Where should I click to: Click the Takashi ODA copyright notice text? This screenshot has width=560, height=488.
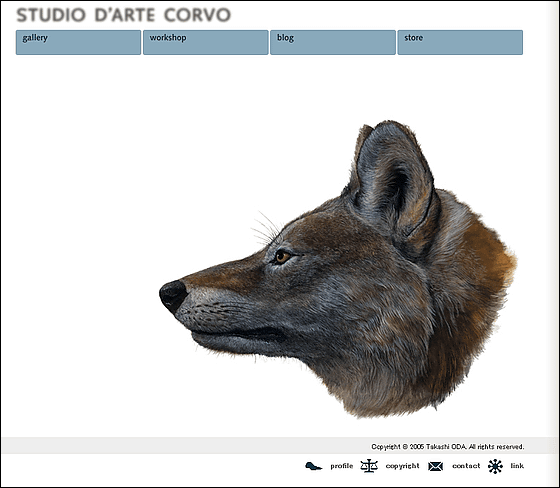(448, 447)
